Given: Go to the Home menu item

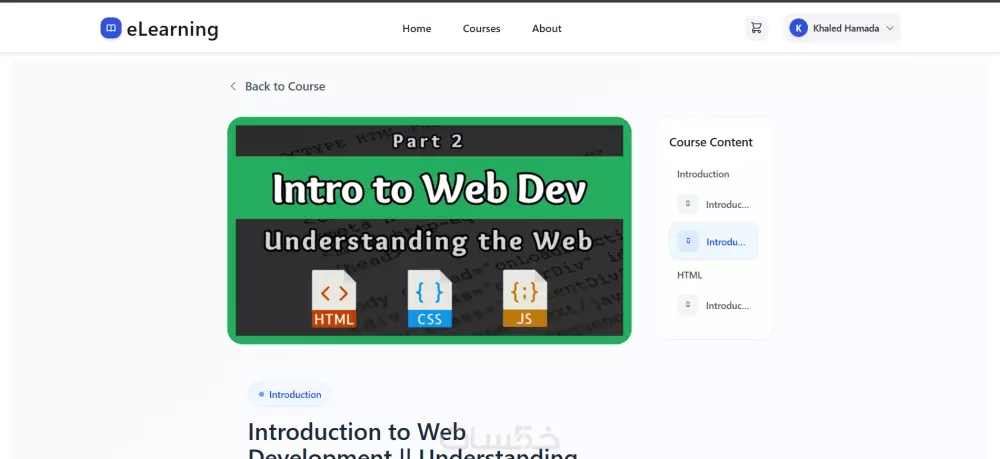Looking at the screenshot, I should (x=416, y=29).
